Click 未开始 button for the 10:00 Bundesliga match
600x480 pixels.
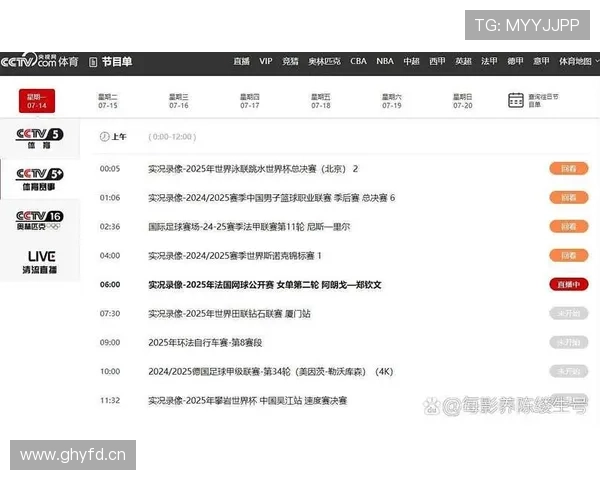click(x=569, y=371)
